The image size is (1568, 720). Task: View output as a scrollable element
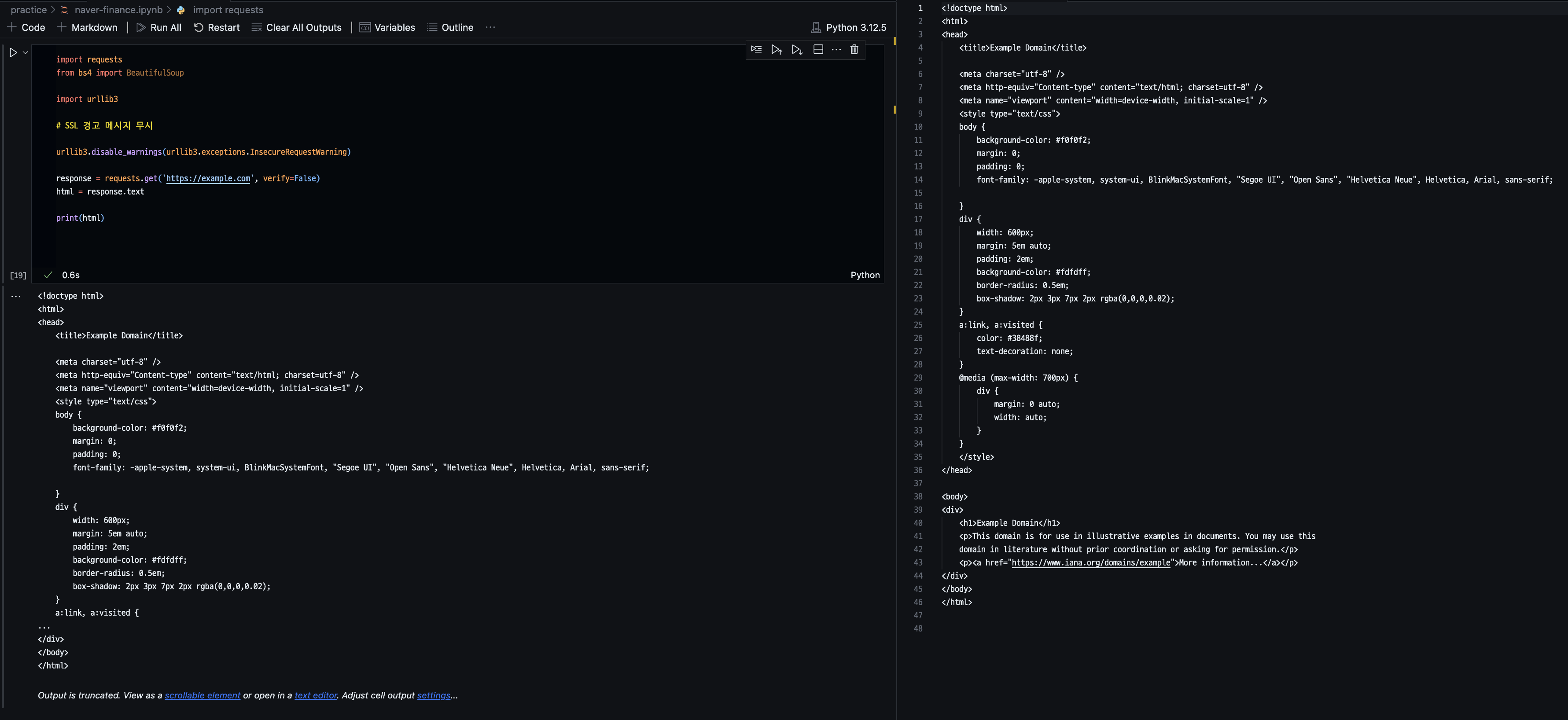point(202,695)
